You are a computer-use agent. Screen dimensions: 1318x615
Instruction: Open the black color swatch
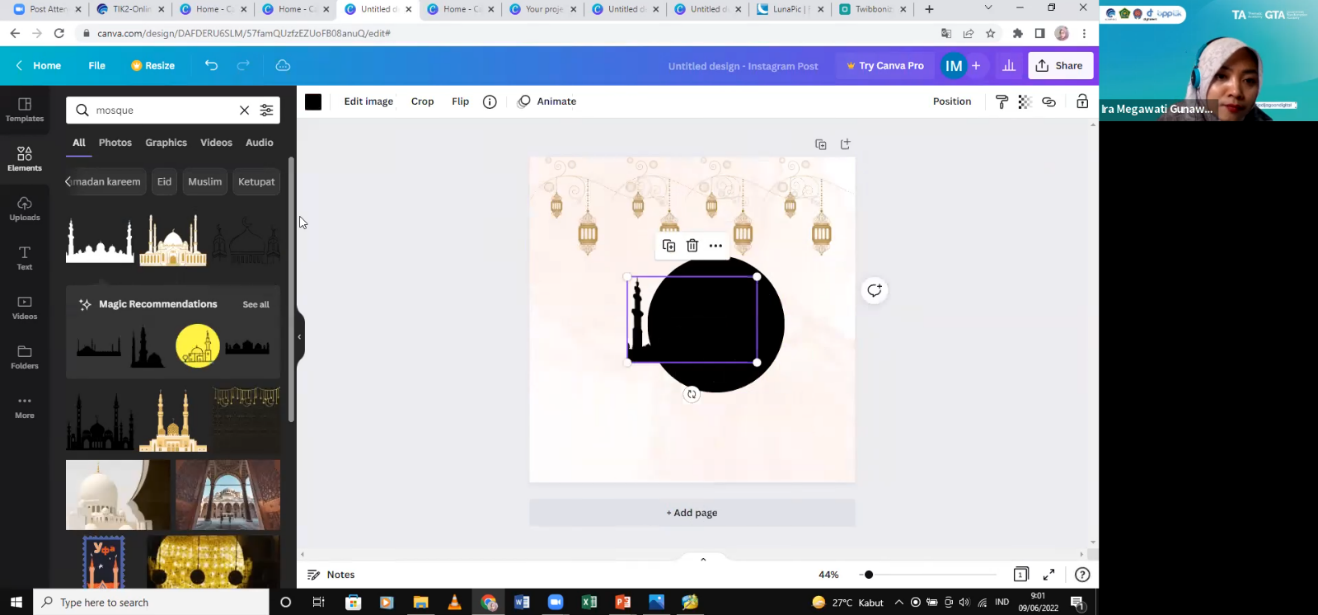tap(313, 102)
